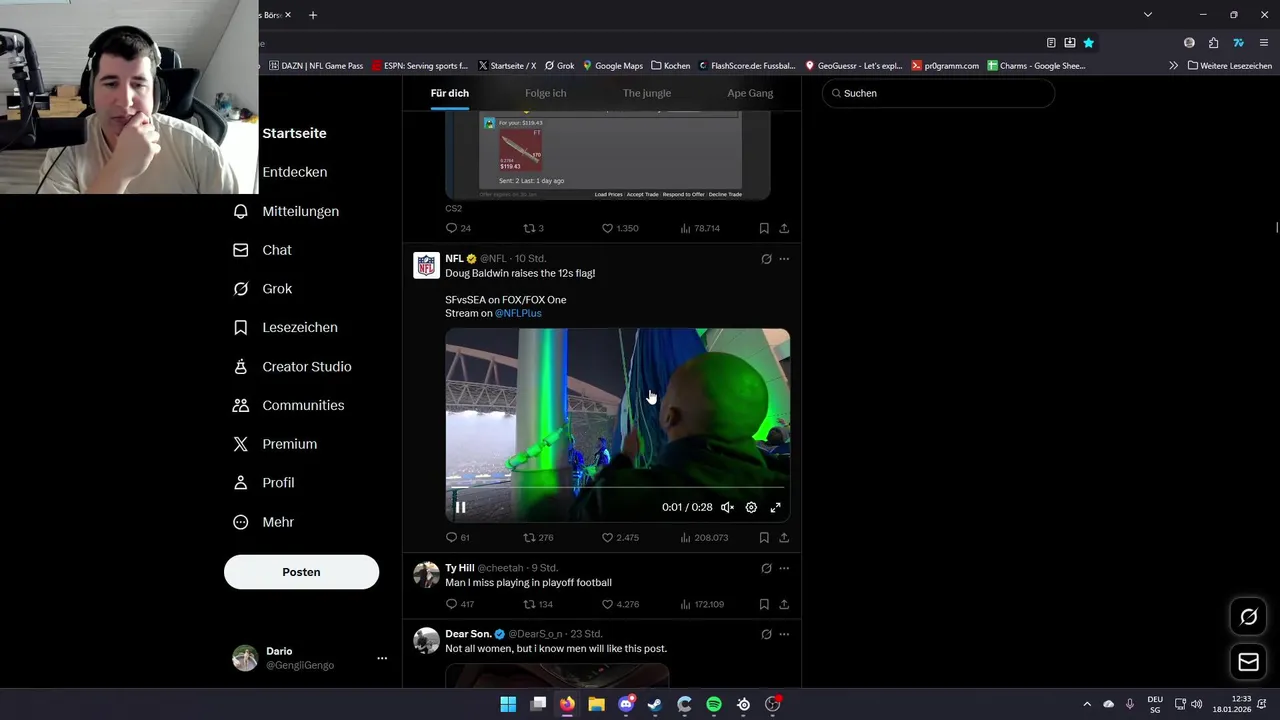The width and height of the screenshot is (1280, 720).
Task: Open Profil icon in sidebar
Action: pyautogui.click(x=240, y=483)
